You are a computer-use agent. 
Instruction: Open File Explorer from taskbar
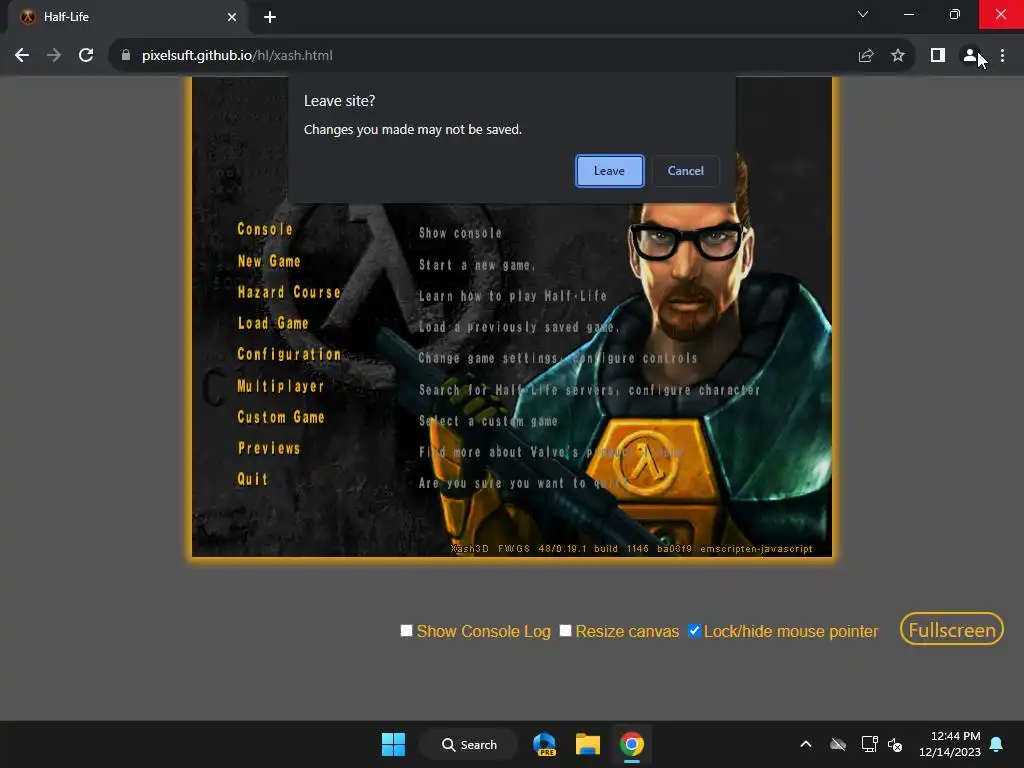click(588, 744)
